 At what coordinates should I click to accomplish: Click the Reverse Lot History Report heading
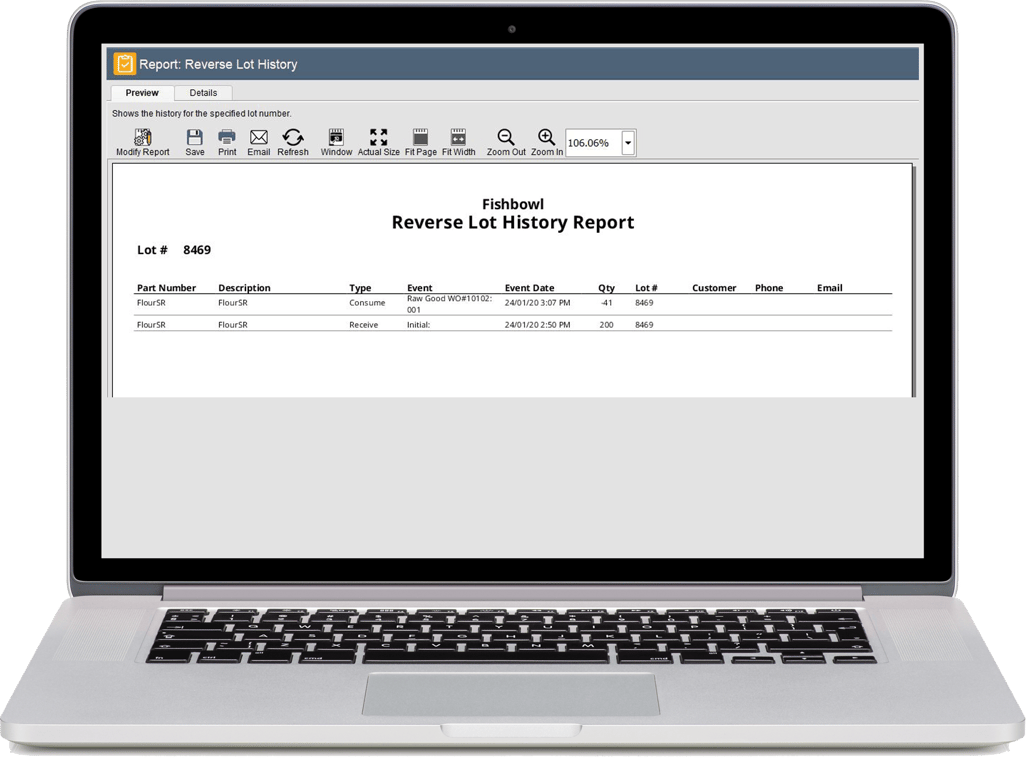(513, 222)
